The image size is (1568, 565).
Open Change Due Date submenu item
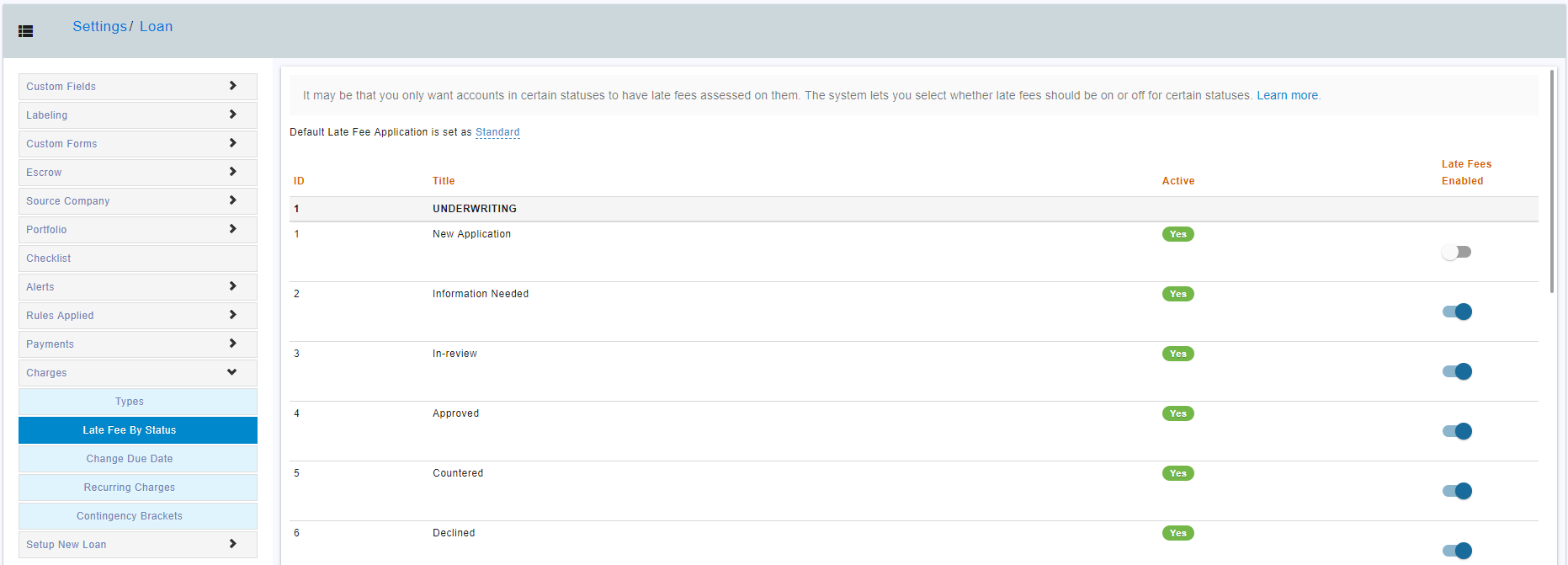pos(138,459)
